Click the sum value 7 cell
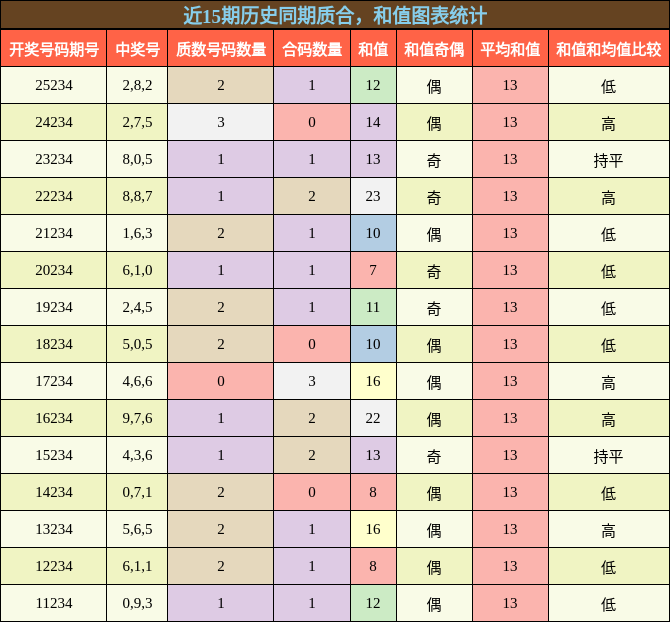This screenshot has width=670, height=622. 373,270
